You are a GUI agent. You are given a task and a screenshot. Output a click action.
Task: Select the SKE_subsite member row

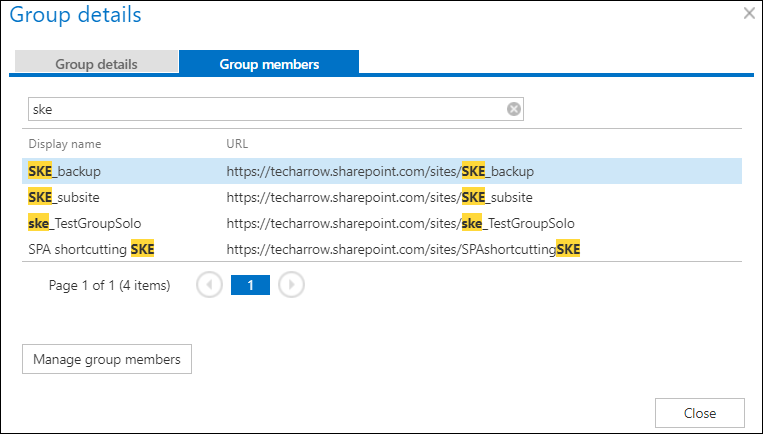pyautogui.click(x=64, y=197)
